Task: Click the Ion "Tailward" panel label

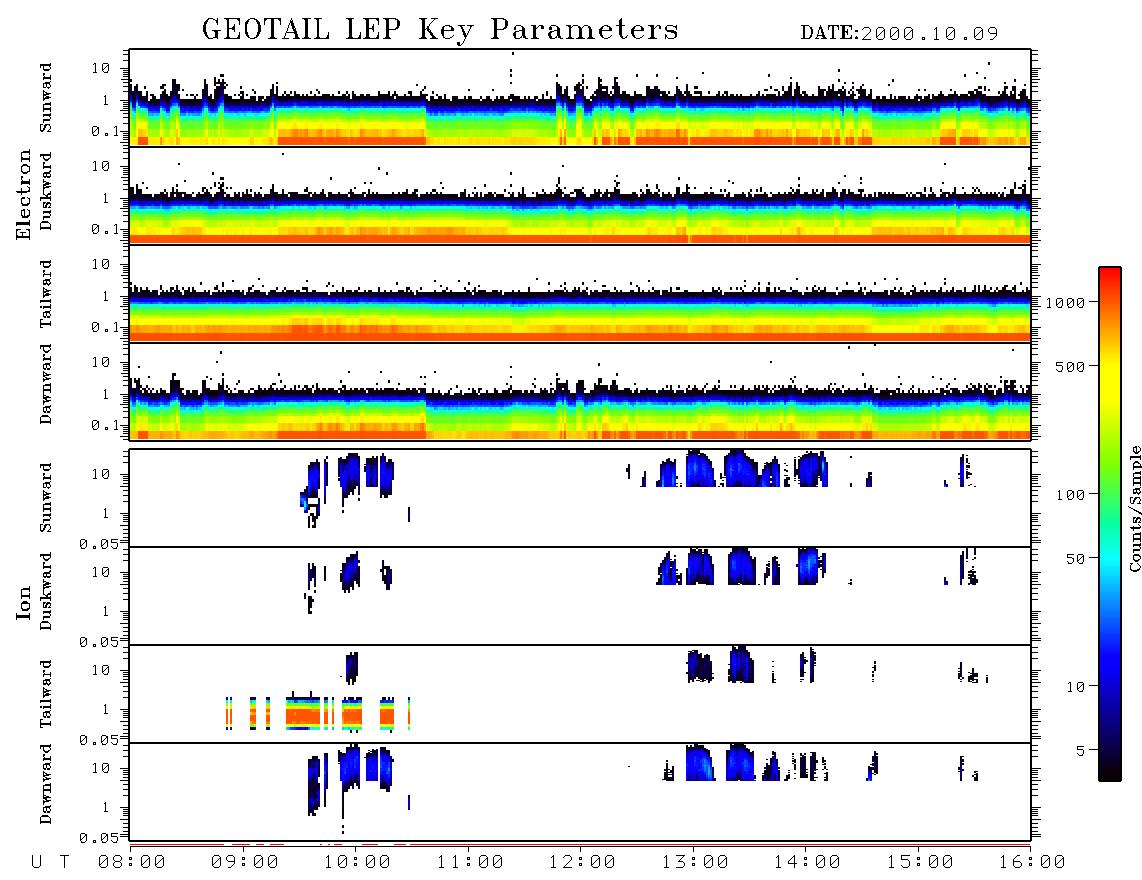Action: point(46,694)
